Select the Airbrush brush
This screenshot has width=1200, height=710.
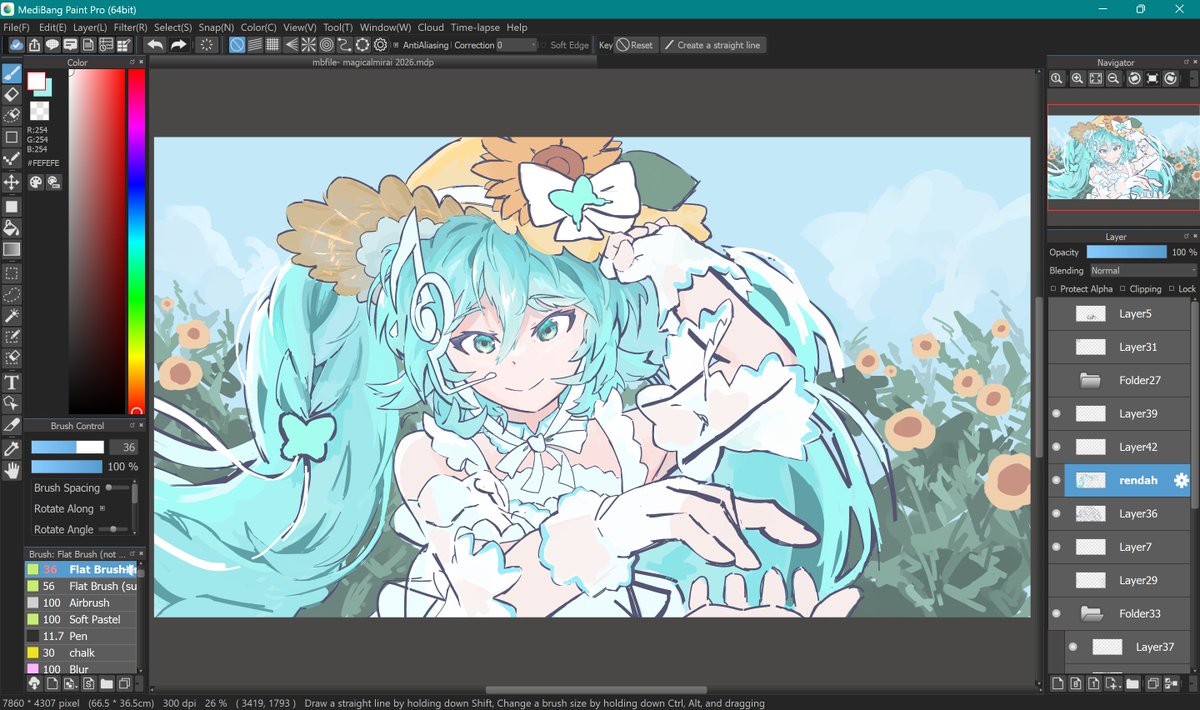click(x=81, y=603)
